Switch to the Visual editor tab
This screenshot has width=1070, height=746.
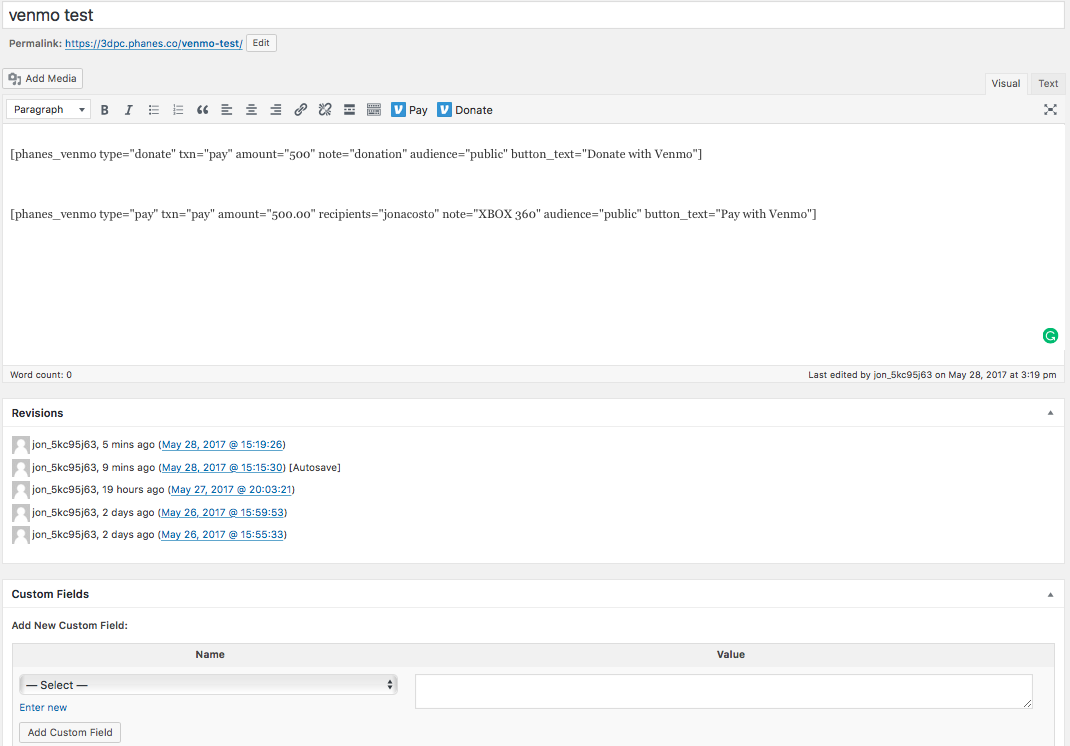pyautogui.click(x=1006, y=83)
